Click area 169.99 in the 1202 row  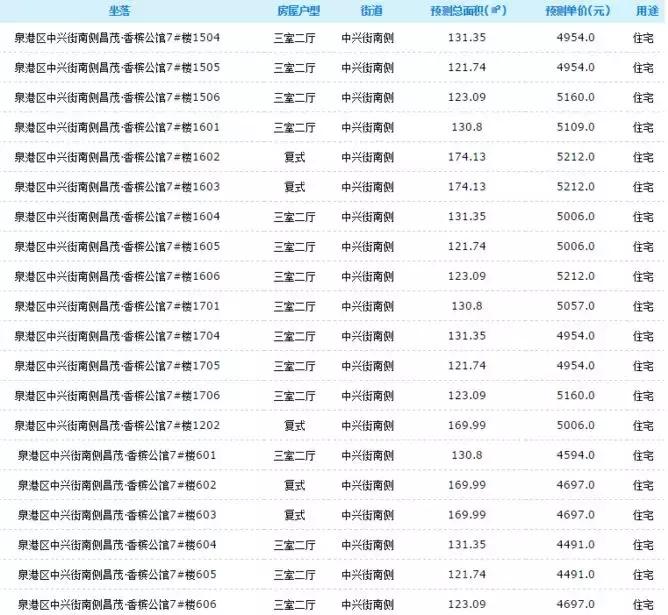click(467, 425)
